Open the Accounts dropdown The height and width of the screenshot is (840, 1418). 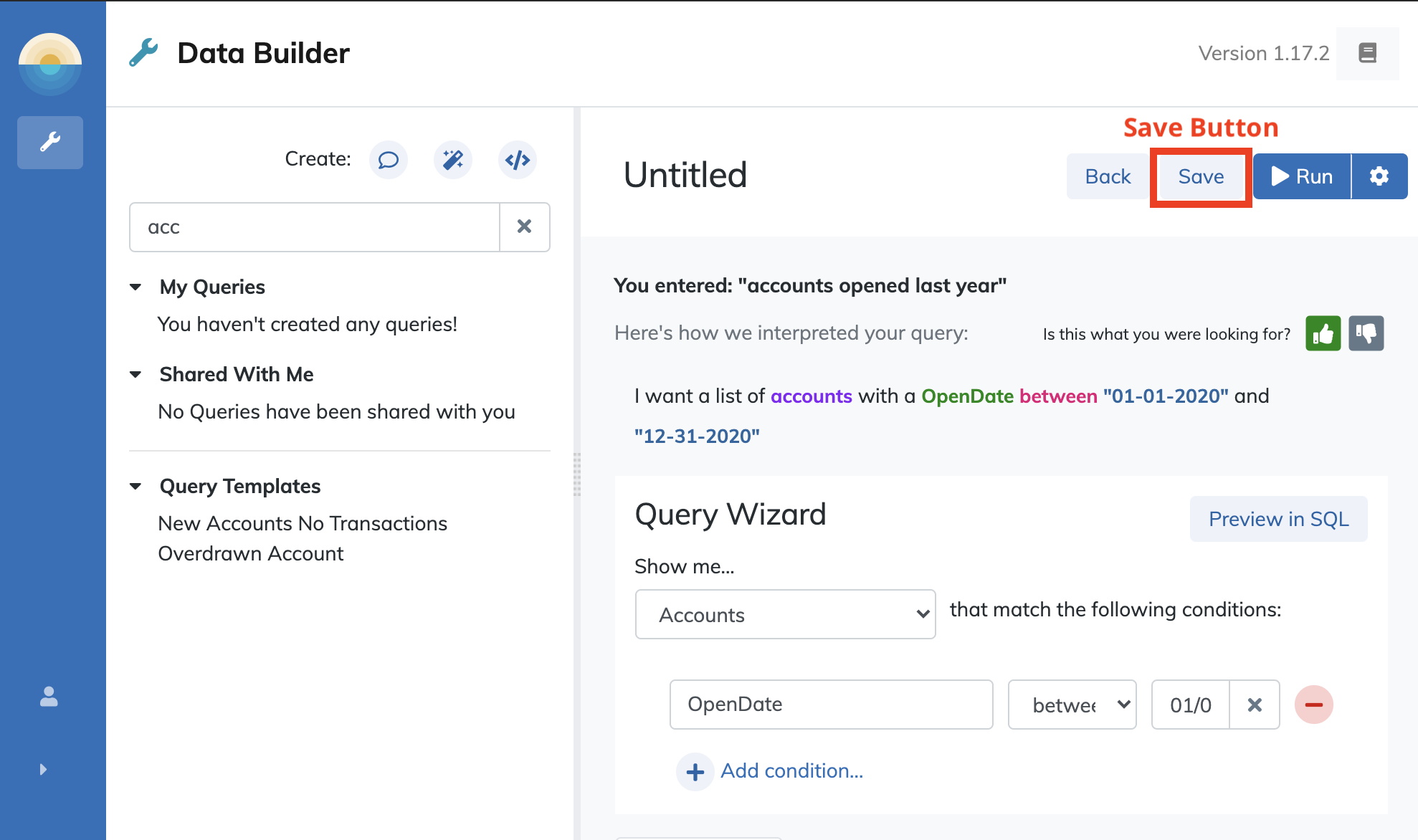[x=786, y=614]
